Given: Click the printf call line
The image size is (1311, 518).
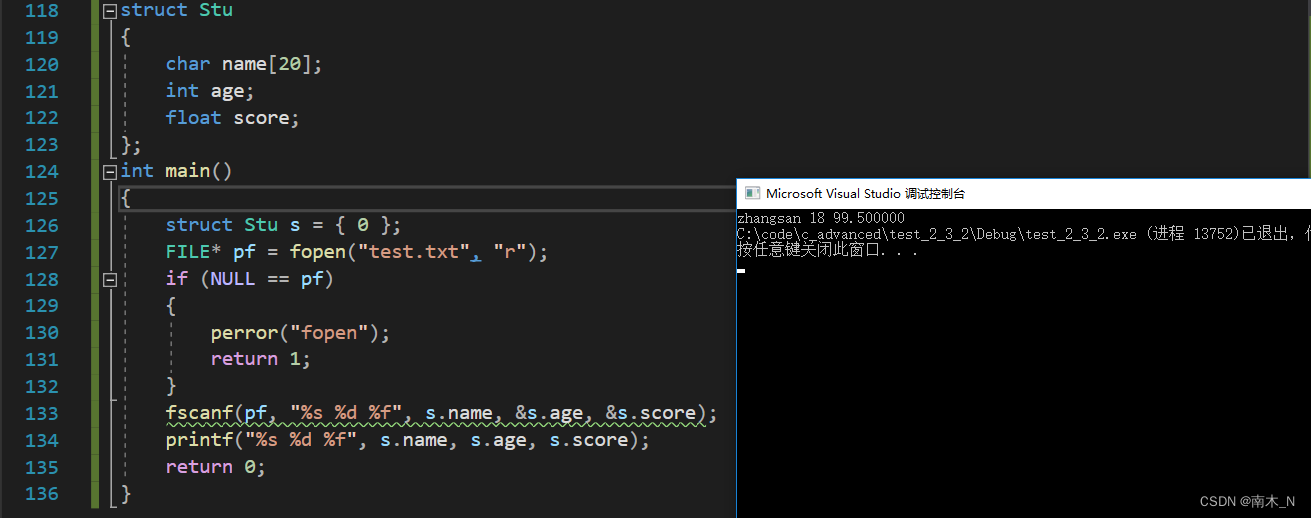Looking at the screenshot, I should pos(408,440).
